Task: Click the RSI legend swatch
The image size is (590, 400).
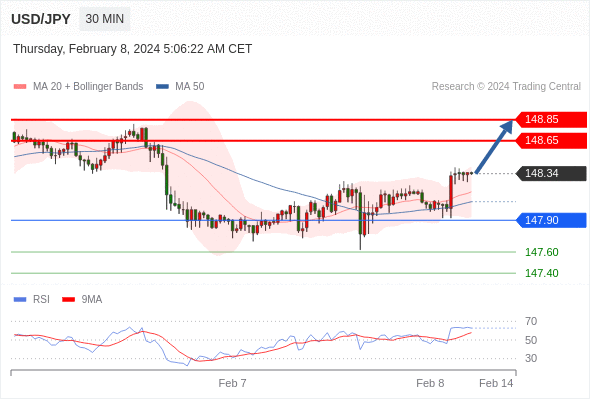Action: (x=20, y=300)
